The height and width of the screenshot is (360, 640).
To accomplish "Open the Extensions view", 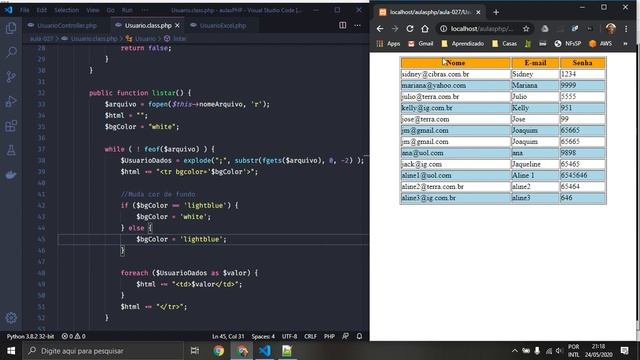I will pyautogui.click(x=11, y=126).
